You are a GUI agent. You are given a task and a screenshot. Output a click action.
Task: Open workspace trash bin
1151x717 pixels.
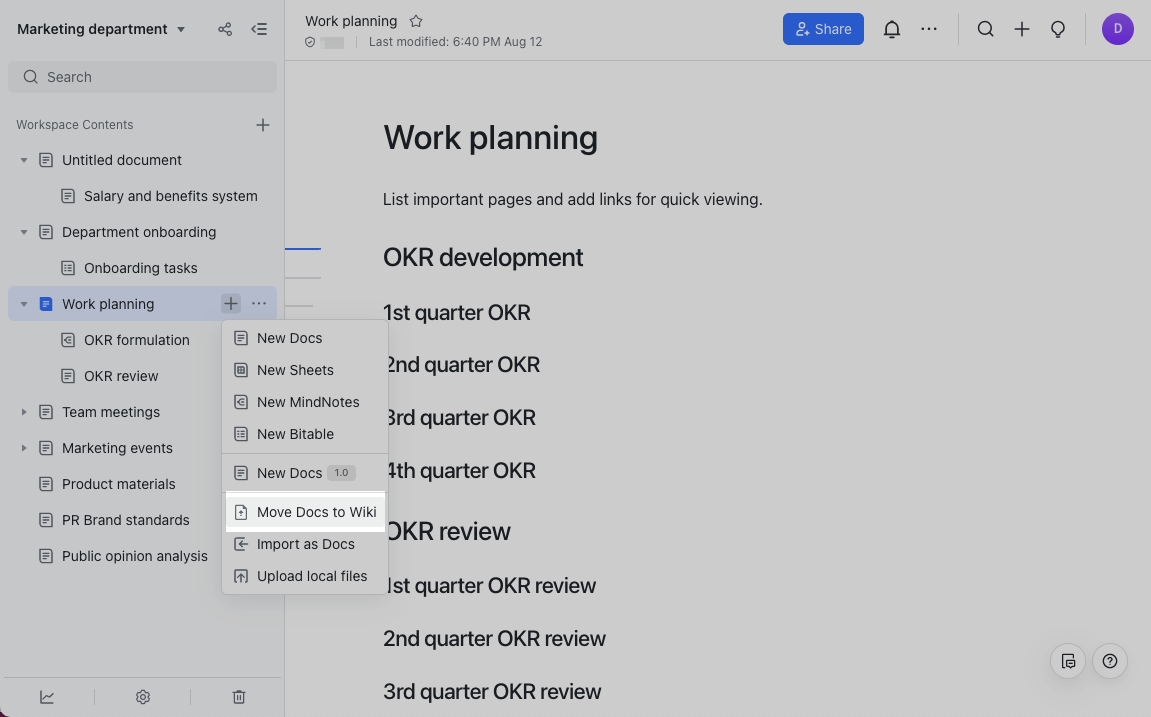[x=239, y=697]
